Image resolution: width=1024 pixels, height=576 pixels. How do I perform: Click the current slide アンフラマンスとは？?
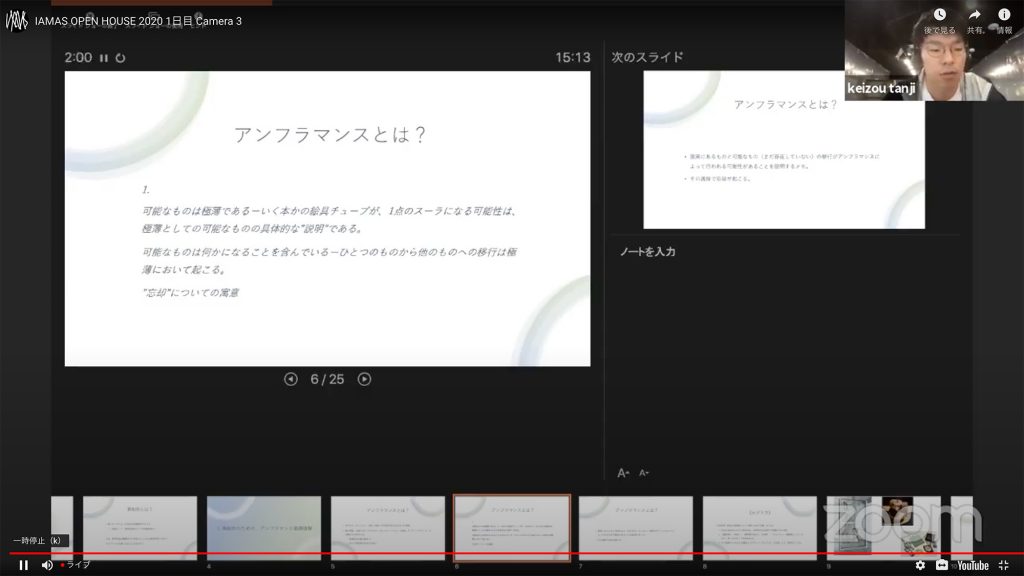coord(327,219)
